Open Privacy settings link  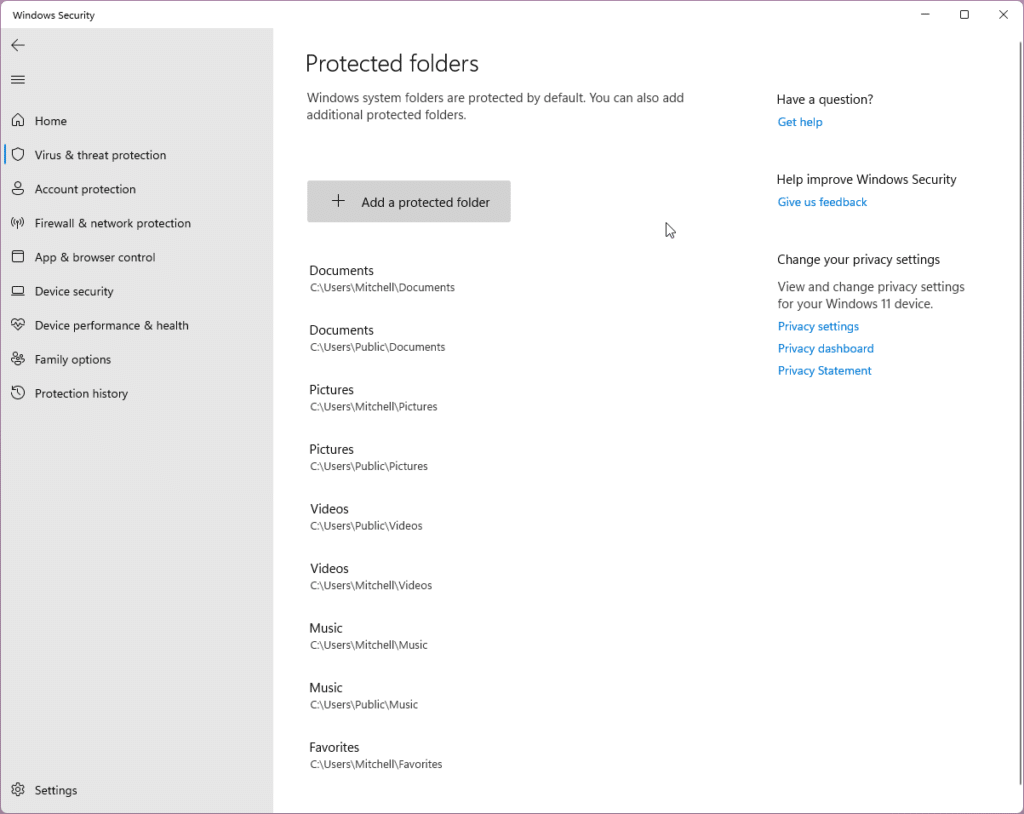(x=818, y=325)
